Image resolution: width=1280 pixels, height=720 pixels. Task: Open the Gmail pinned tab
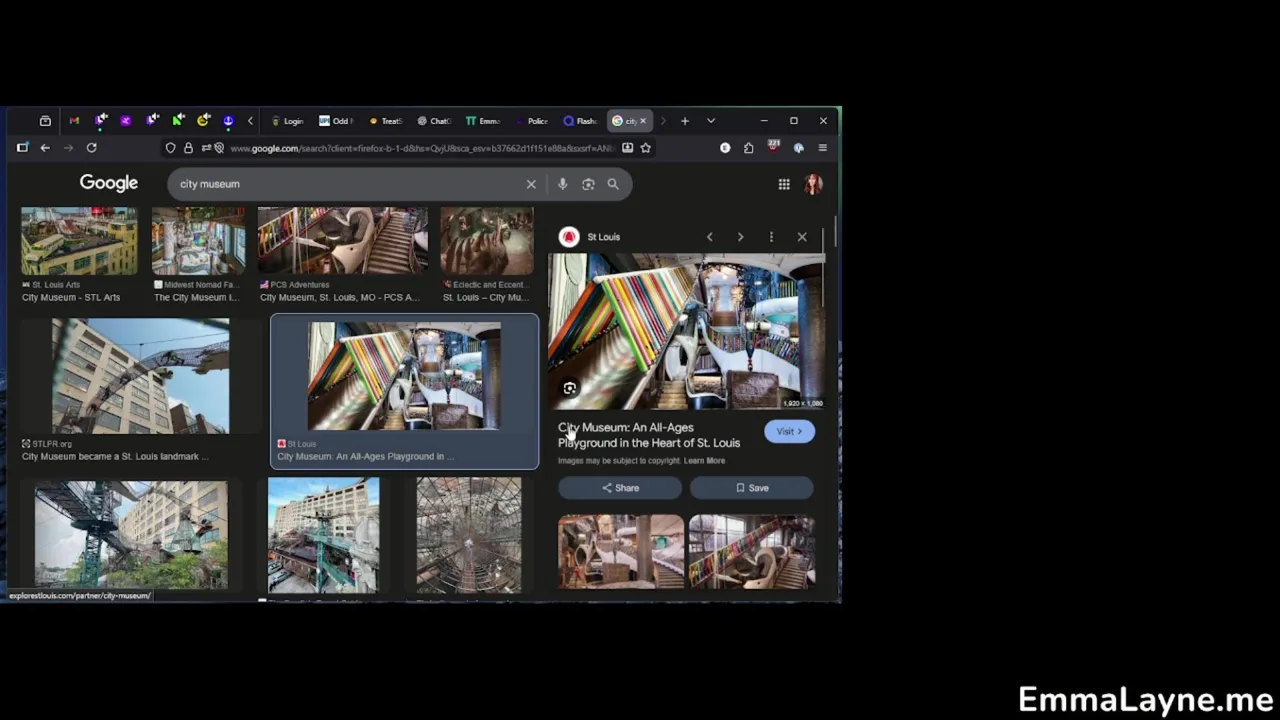click(x=74, y=121)
